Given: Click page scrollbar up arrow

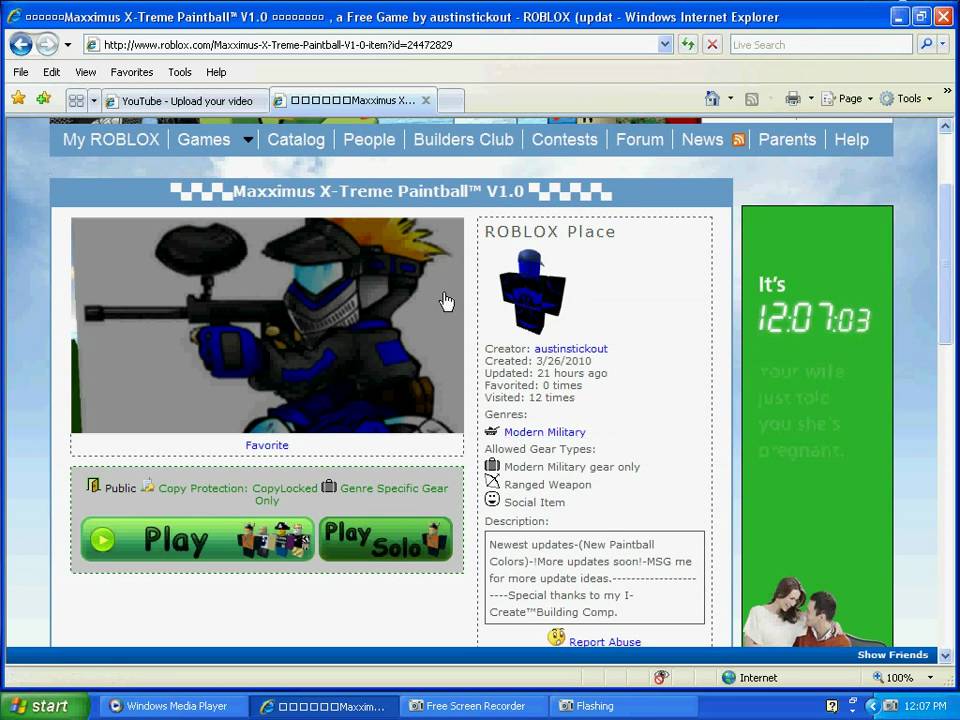Looking at the screenshot, I should click(945, 127).
